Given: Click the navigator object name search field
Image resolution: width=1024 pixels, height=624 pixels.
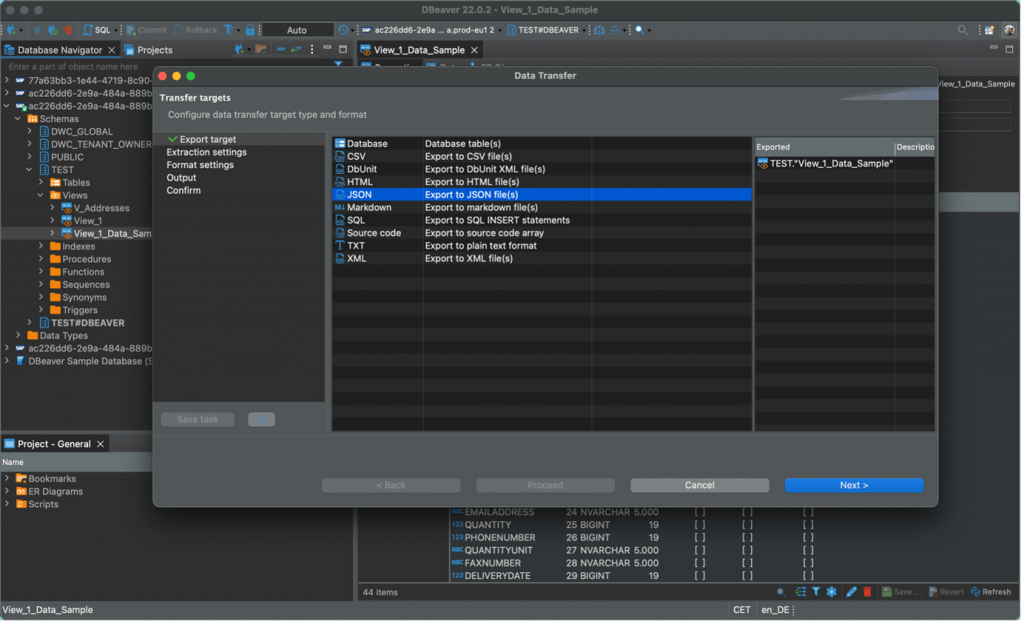Looking at the screenshot, I should pyautogui.click(x=167, y=67).
